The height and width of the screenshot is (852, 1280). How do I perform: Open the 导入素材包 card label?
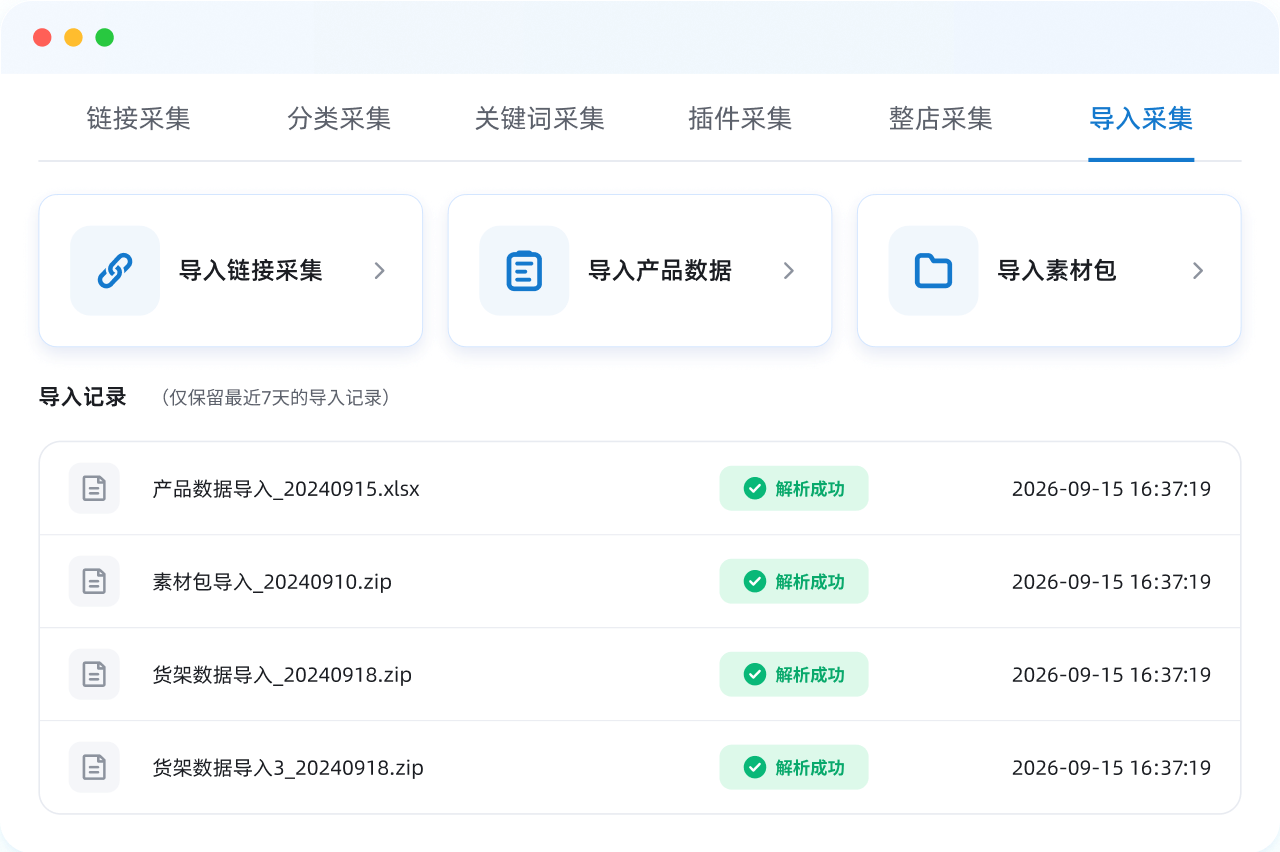coord(1057,271)
